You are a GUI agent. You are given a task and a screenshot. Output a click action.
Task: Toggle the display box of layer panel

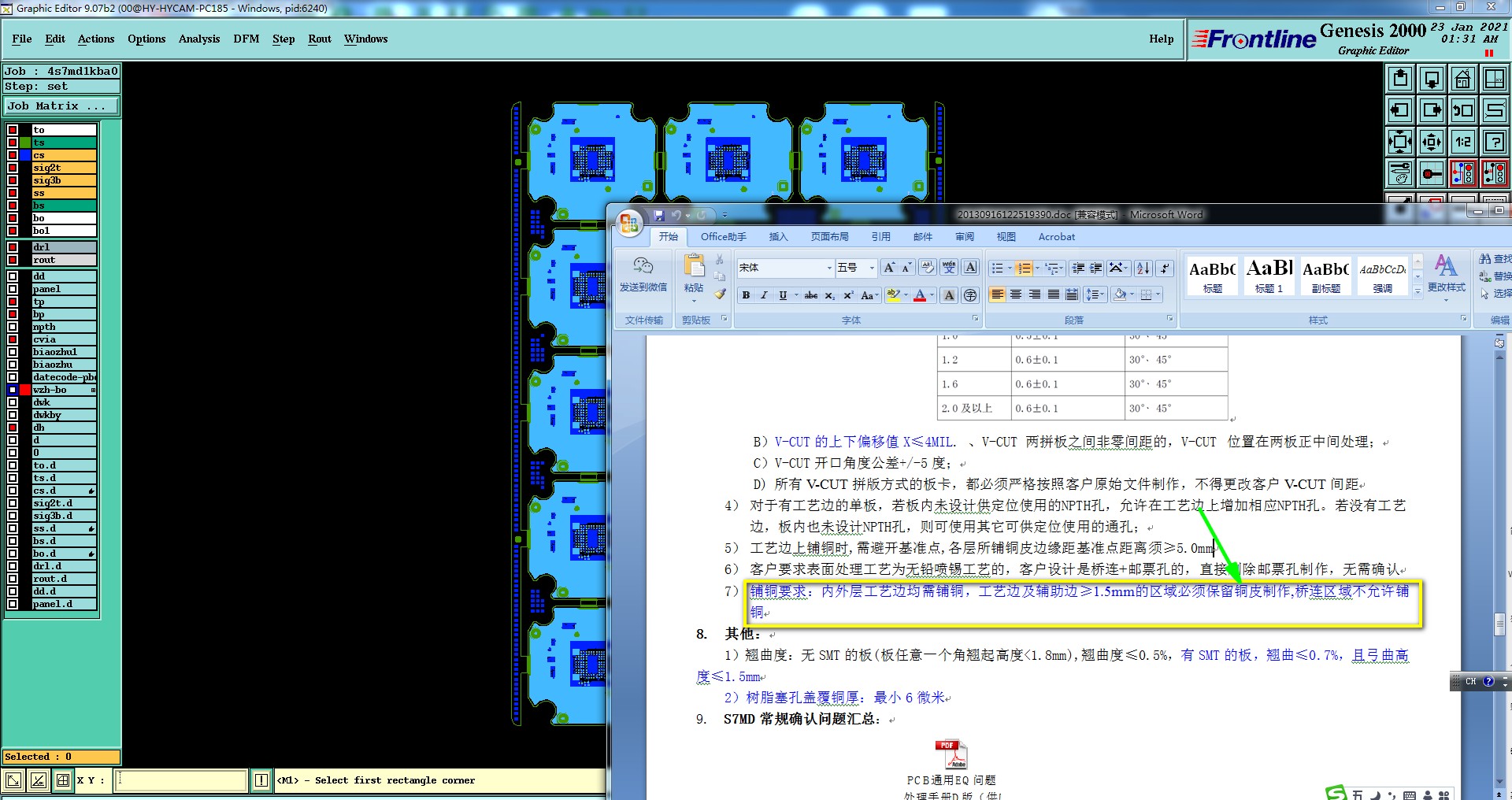coord(13,289)
